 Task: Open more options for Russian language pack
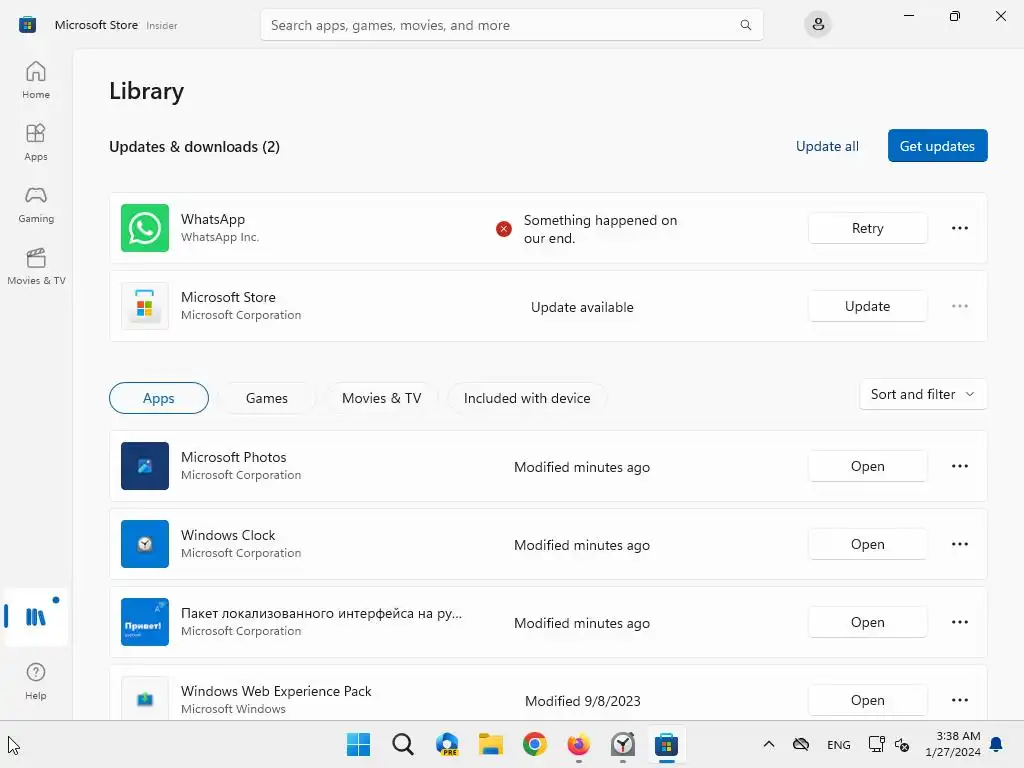[x=959, y=622]
